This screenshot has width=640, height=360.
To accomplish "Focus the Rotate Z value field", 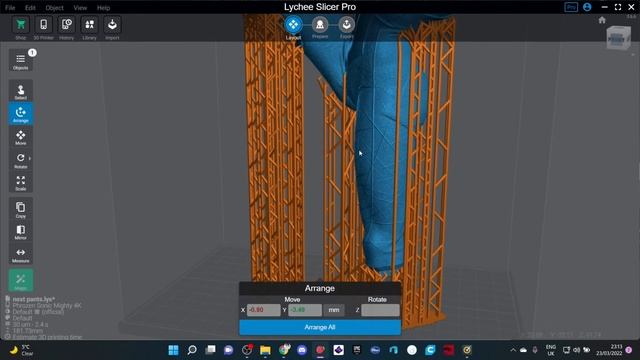I will click(380, 310).
